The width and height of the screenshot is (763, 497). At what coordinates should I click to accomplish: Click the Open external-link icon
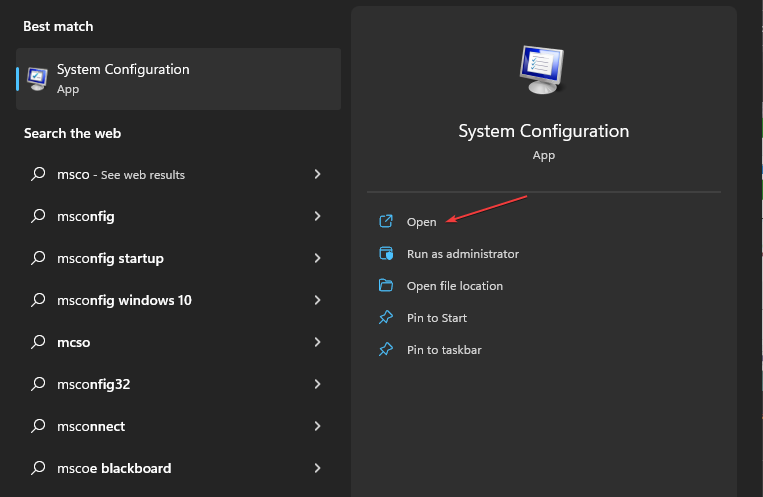click(386, 222)
